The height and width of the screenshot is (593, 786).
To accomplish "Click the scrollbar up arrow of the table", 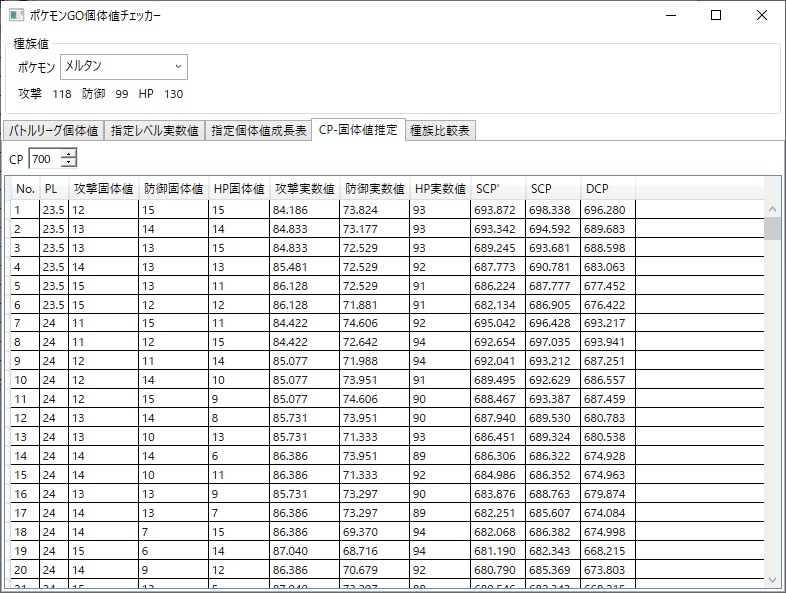I will pos(772,209).
